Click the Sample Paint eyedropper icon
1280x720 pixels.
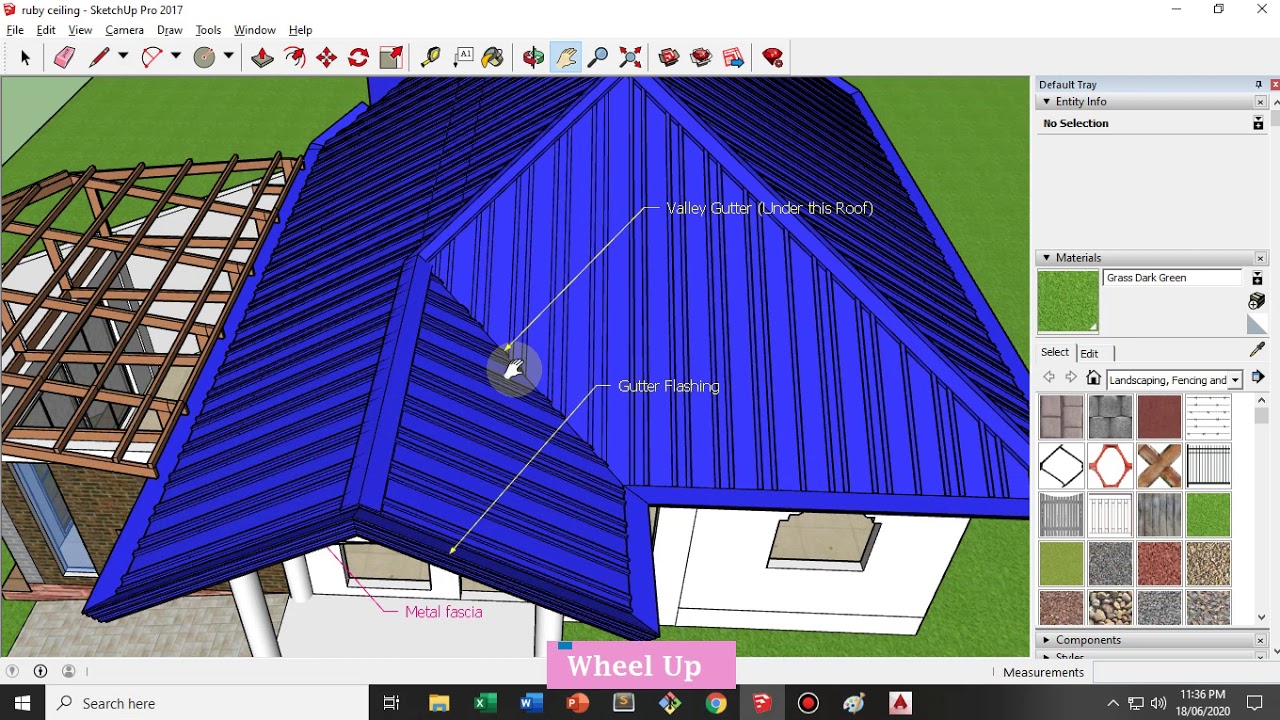pos(1257,350)
